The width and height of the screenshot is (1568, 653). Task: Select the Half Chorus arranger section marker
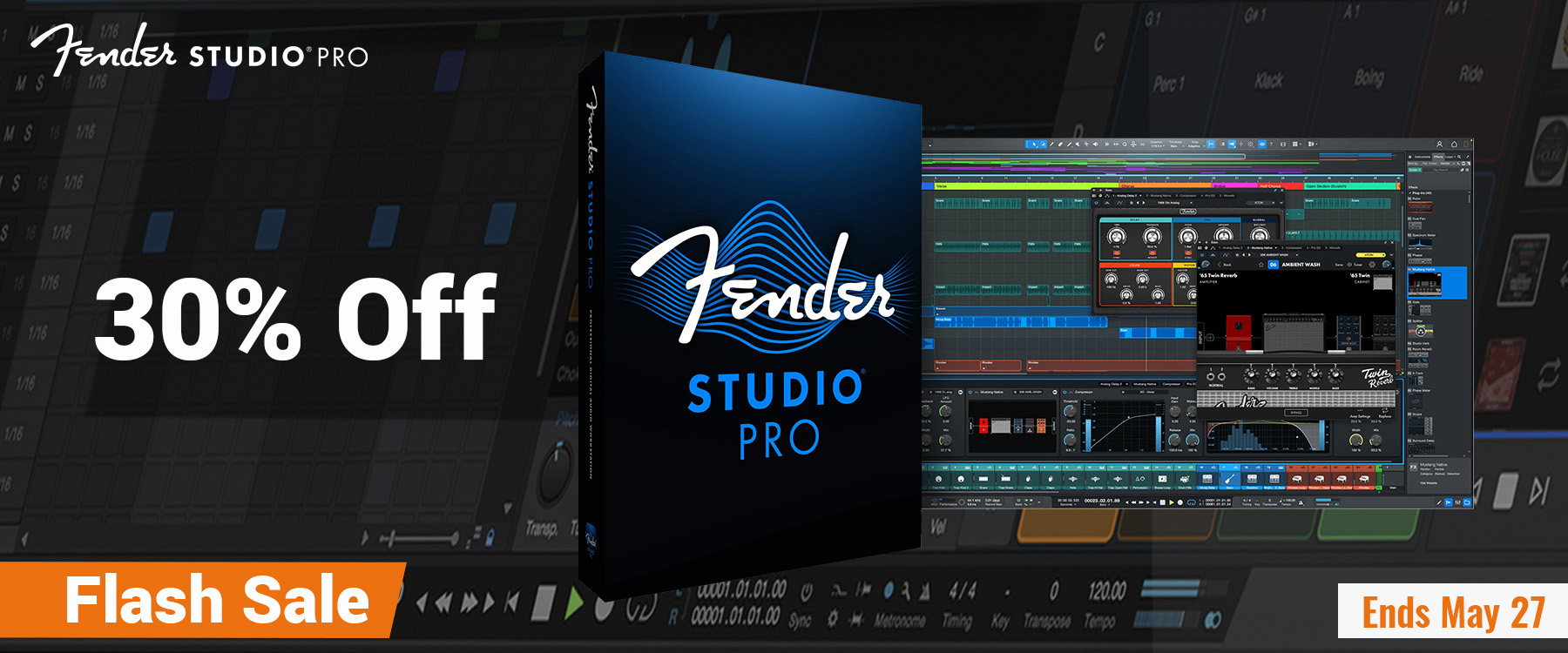(x=1281, y=185)
